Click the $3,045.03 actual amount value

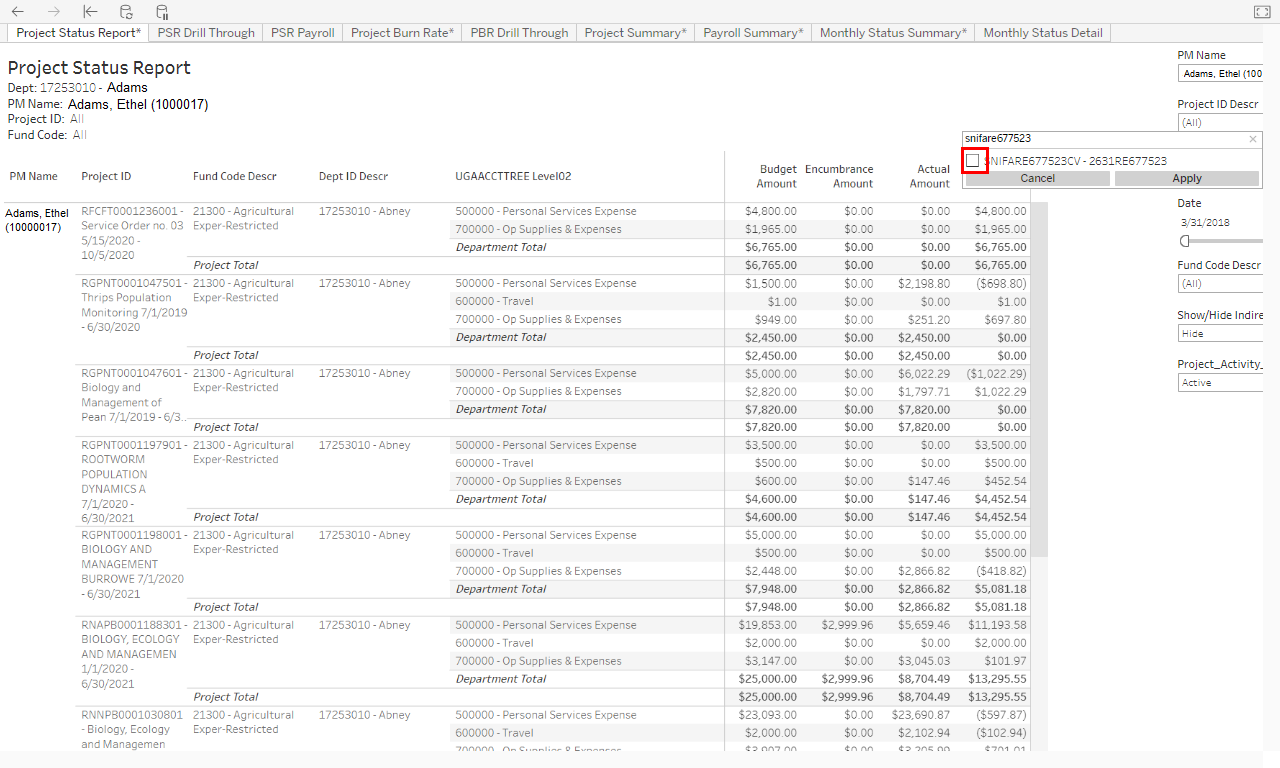click(x=924, y=661)
